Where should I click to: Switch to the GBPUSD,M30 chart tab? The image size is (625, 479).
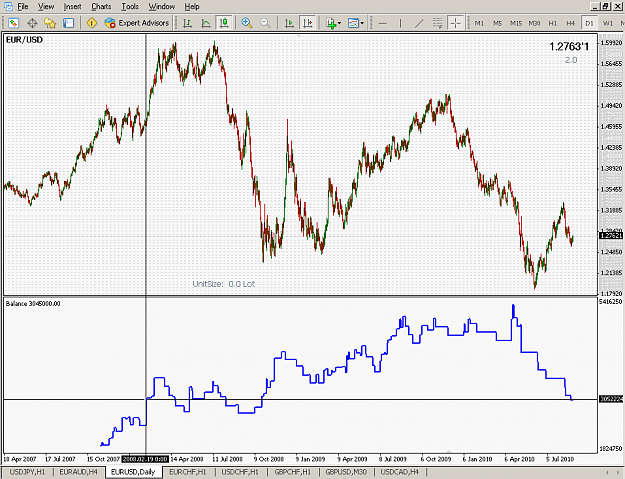pyautogui.click(x=346, y=472)
